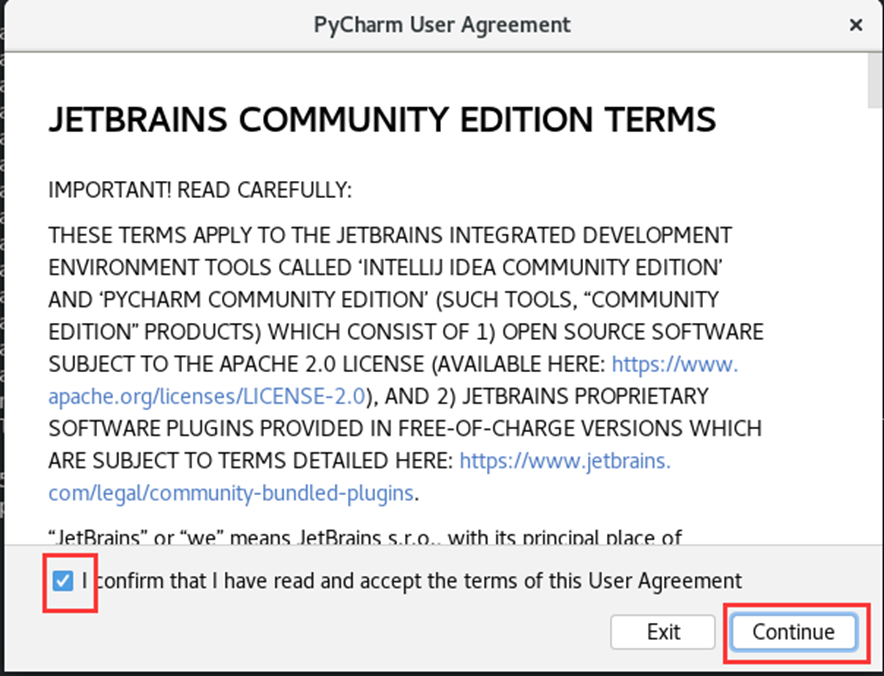Viewport: 884px width, 676px height.
Task: Uncheck the User Agreement confirmation checkbox
Action: point(63,581)
